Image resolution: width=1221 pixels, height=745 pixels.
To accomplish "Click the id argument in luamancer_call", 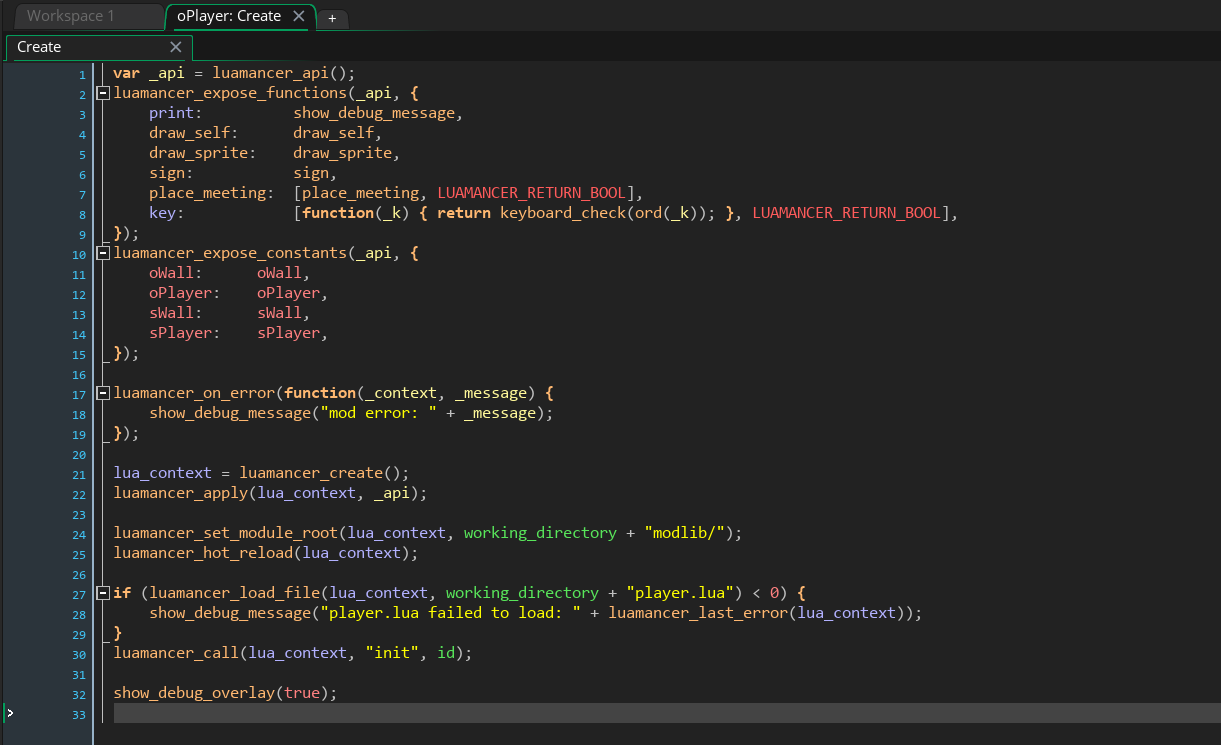I will tap(446, 653).
